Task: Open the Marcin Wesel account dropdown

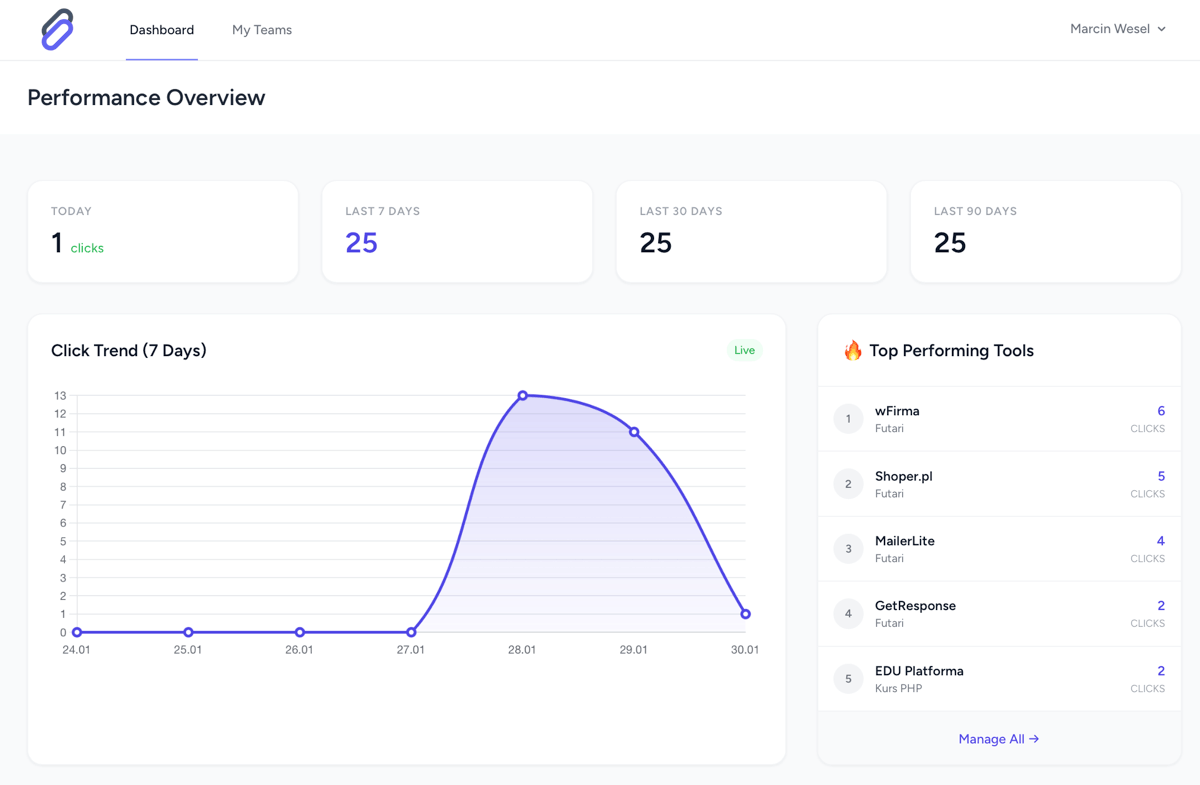Action: [x=1117, y=29]
